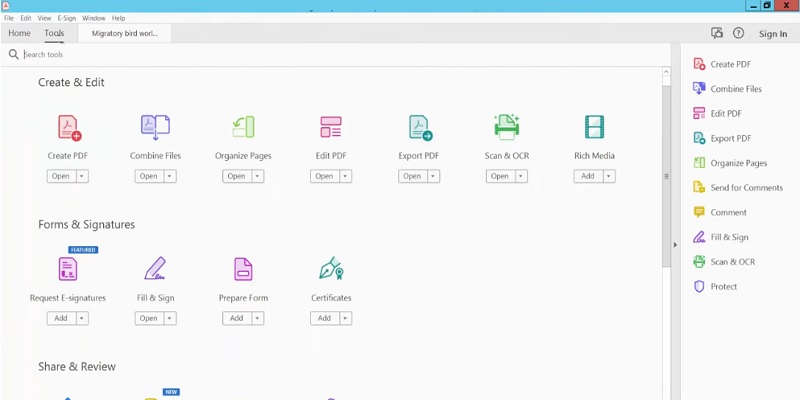Click Edit PDF icon in right sidebar
800x400 pixels.
(699, 113)
